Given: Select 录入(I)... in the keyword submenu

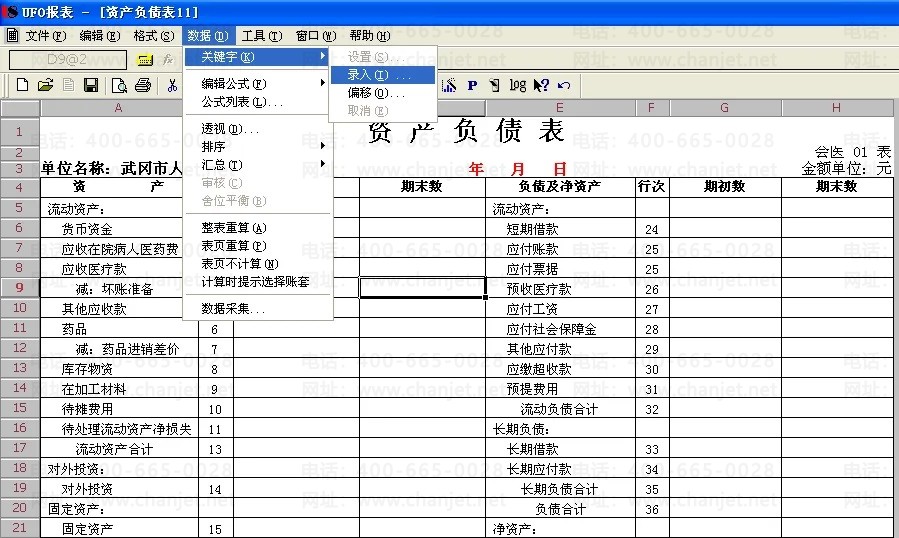Looking at the screenshot, I should (x=382, y=75).
